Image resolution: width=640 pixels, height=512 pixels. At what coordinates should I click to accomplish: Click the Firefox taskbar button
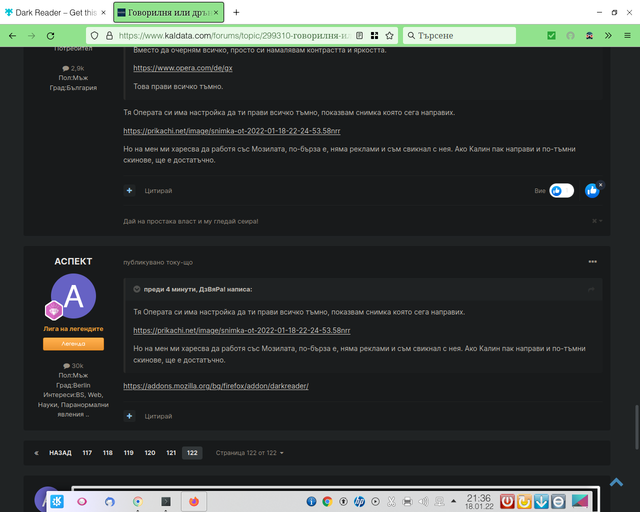tap(193, 501)
